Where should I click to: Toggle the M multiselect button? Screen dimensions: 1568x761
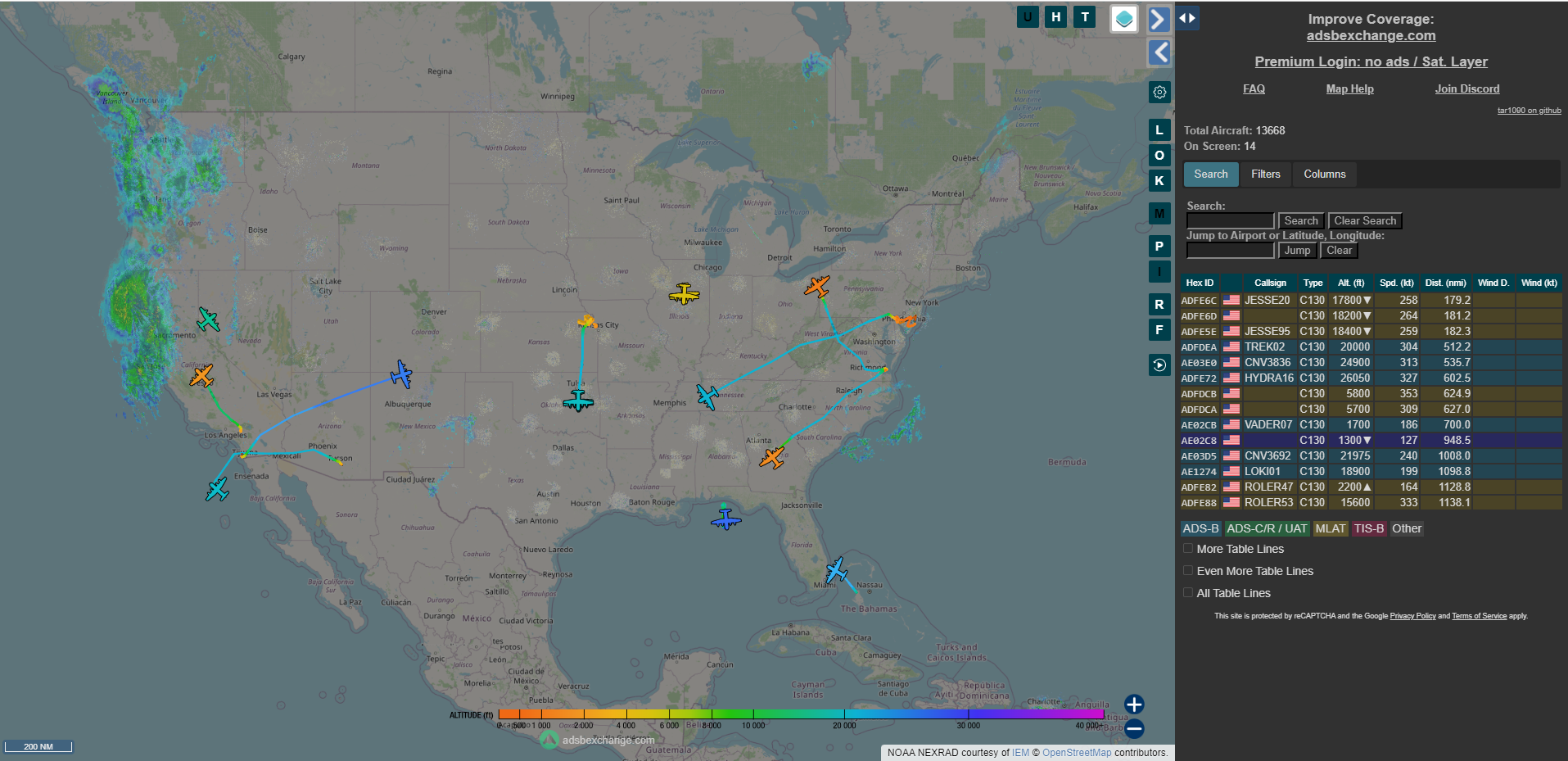[x=1159, y=213]
